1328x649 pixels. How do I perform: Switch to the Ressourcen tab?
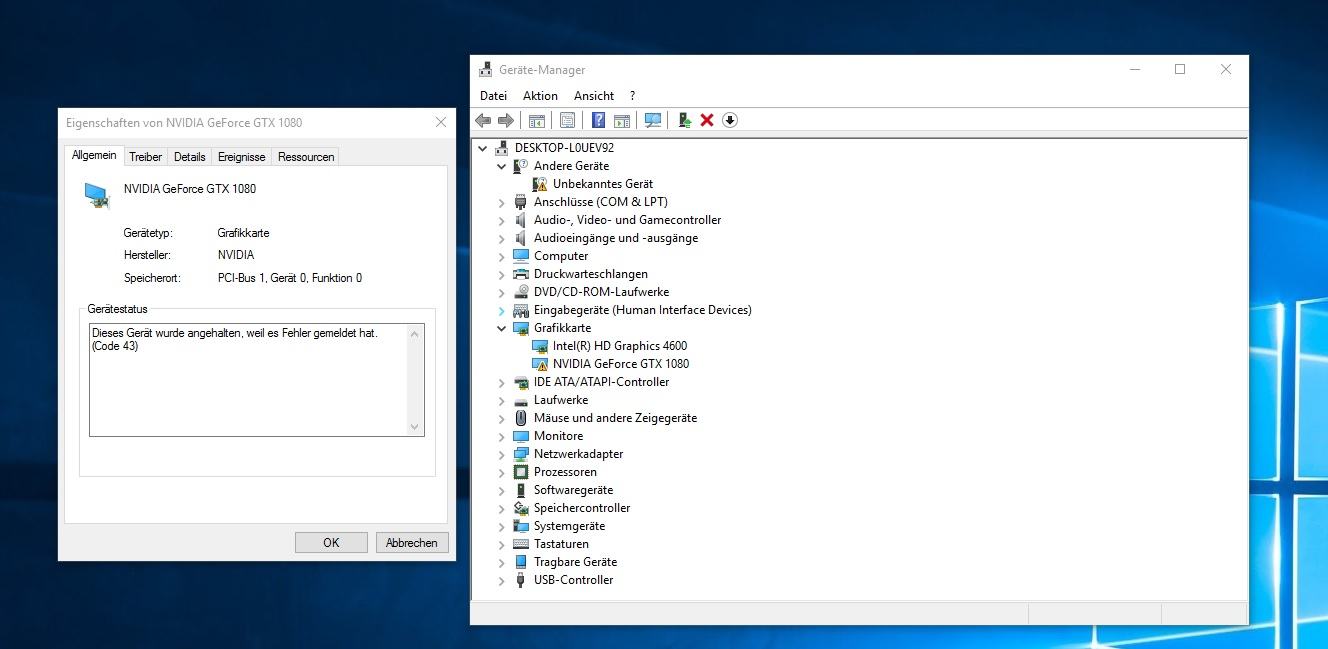tap(306, 157)
